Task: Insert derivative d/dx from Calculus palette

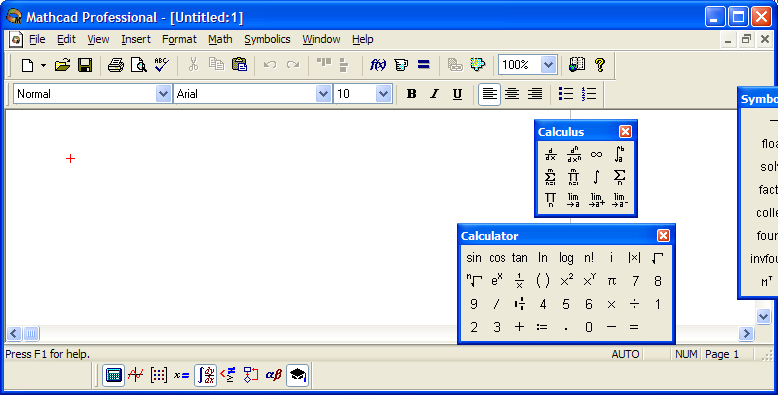Action: pos(550,154)
